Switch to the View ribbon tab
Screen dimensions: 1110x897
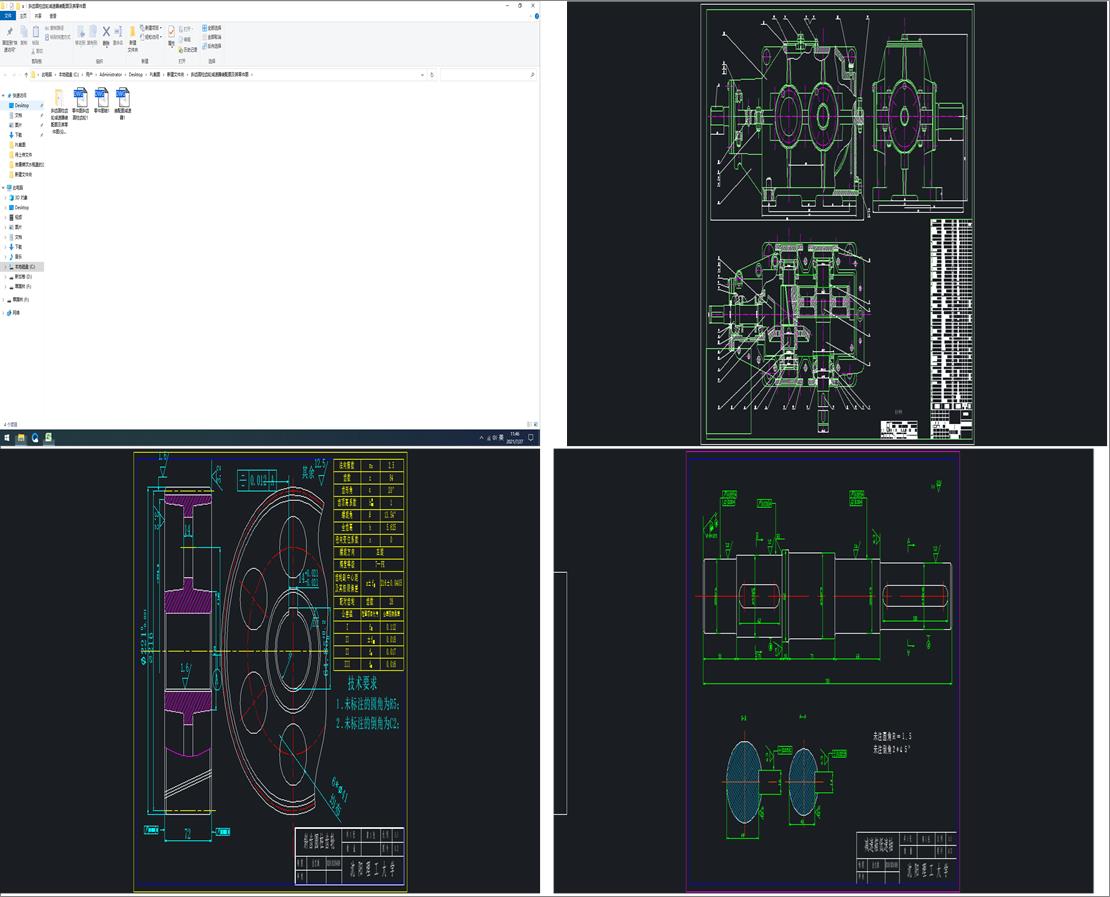pos(53,16)
